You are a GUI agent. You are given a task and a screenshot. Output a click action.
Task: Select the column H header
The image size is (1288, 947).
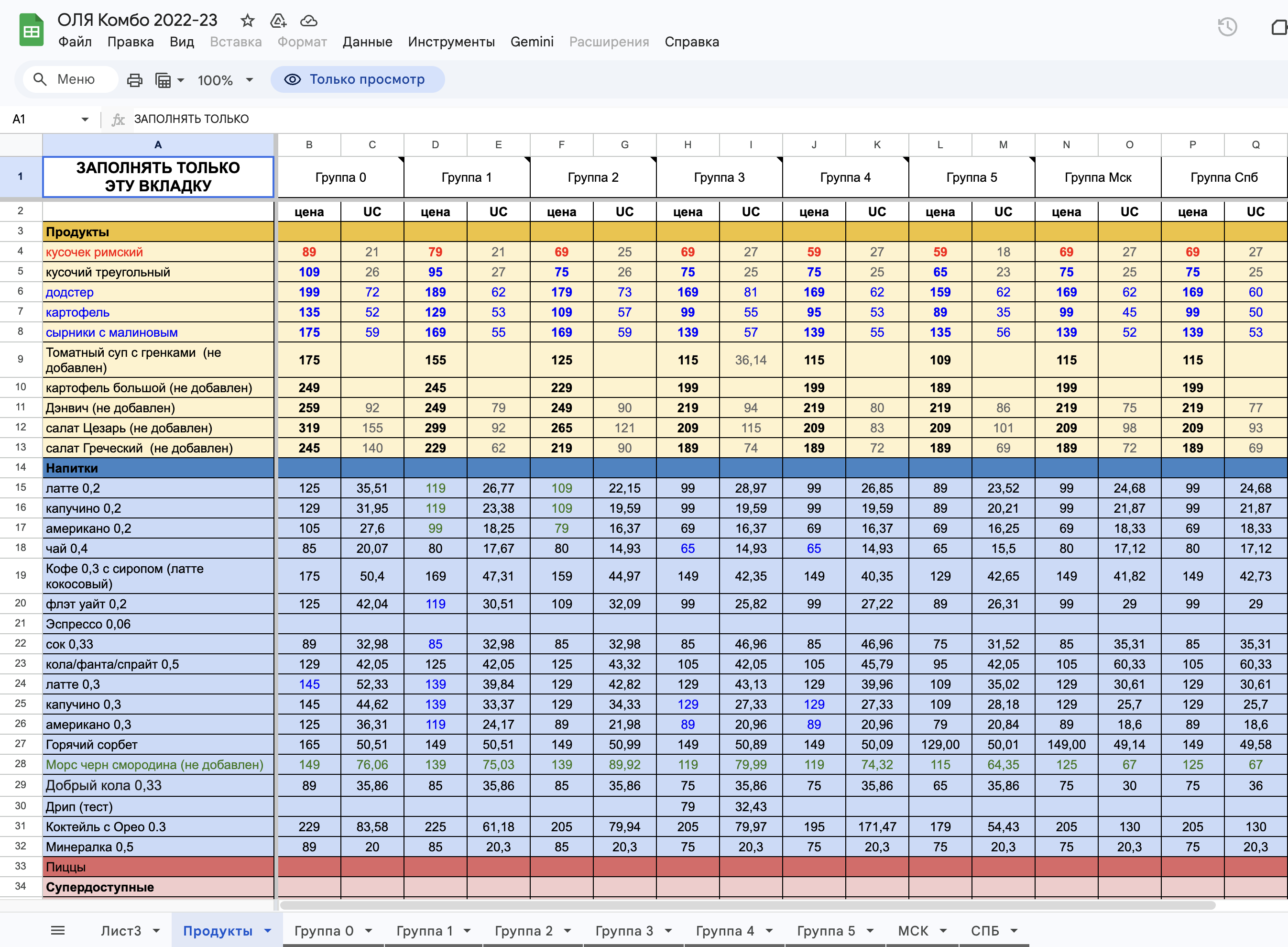pyautogui.click(x=687, y=144)
